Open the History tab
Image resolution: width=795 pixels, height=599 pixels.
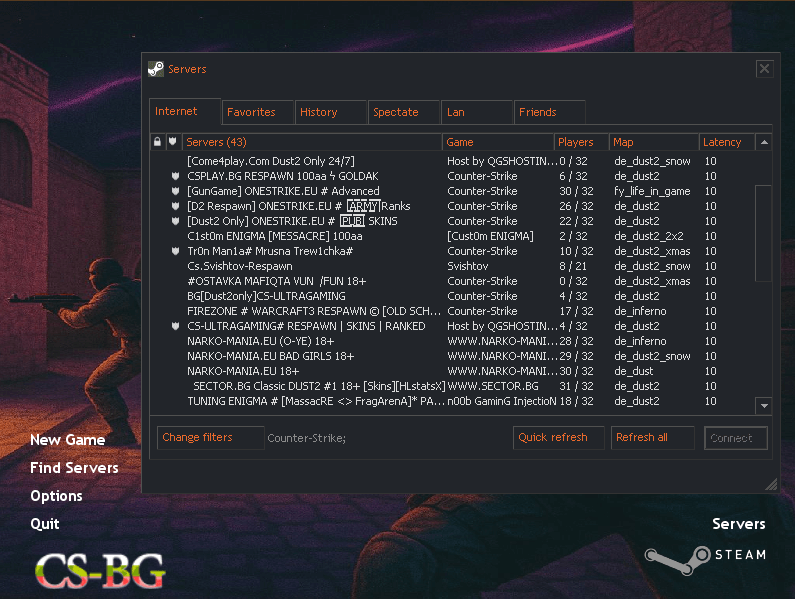(x=331, y=112)
